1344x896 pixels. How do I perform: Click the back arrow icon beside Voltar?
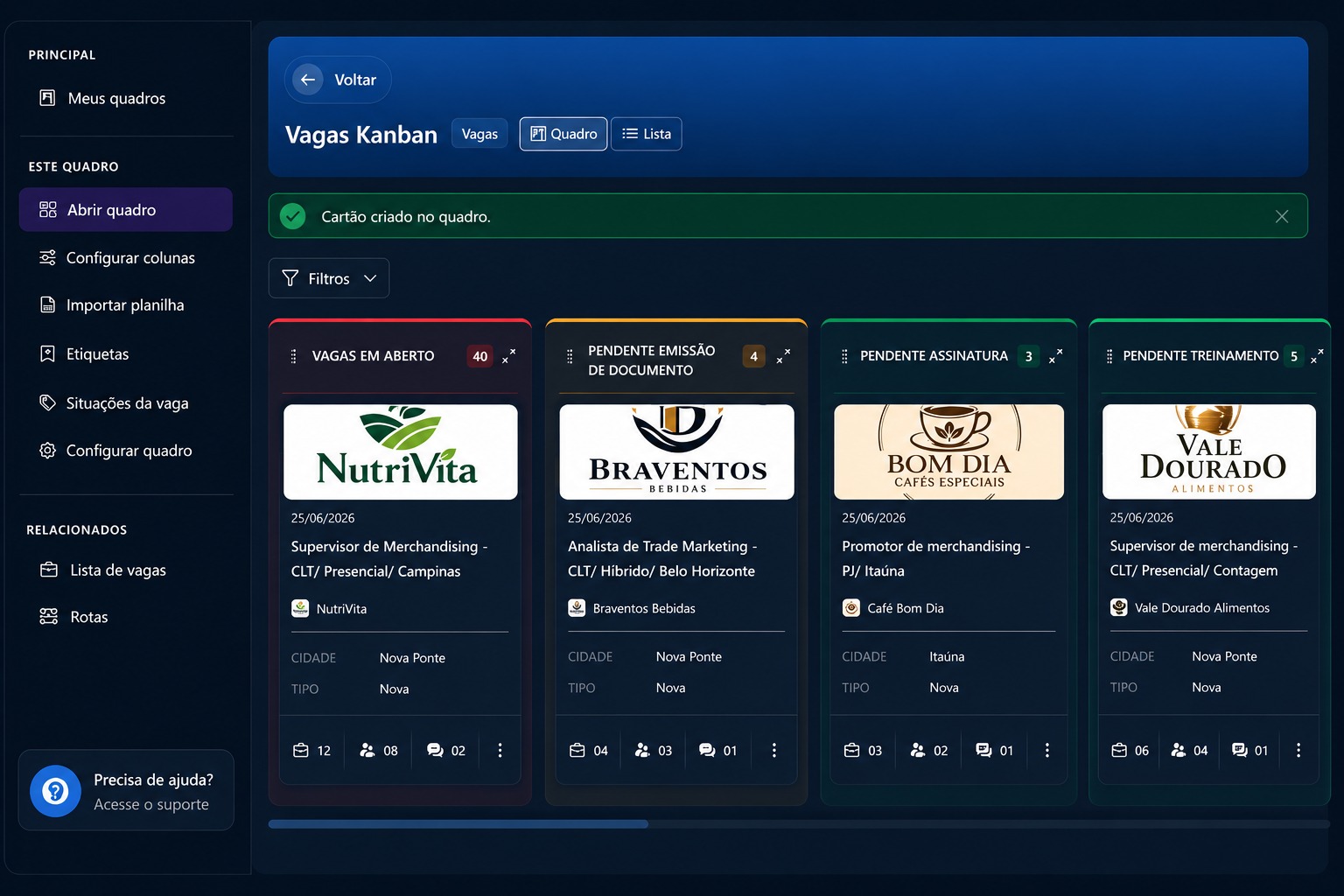[308, 80]
